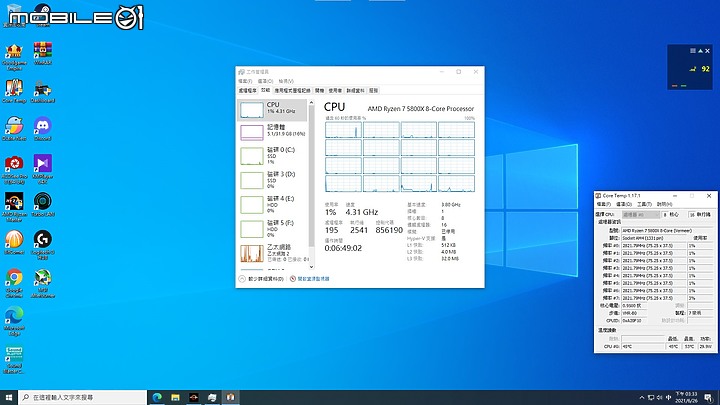The image size is (720, 405).
Task: Open the volume icon in system tray
Action: 659,398
